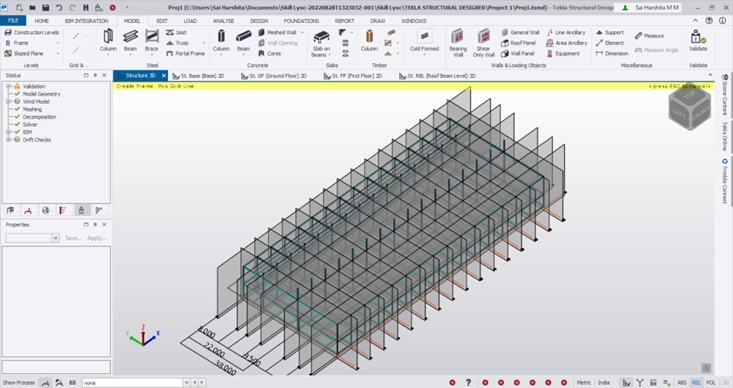Click Construction Levels button
733x388 pixels.
coord(32,32)
